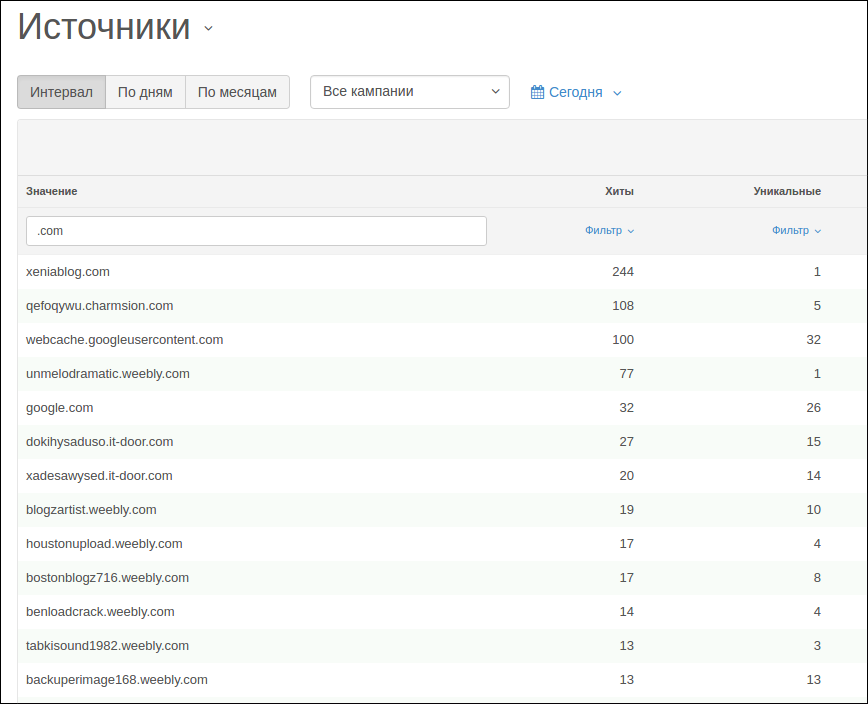
Task: Click unique count 14 for xadesawysed.it-door.com
Action: point(813,476)
